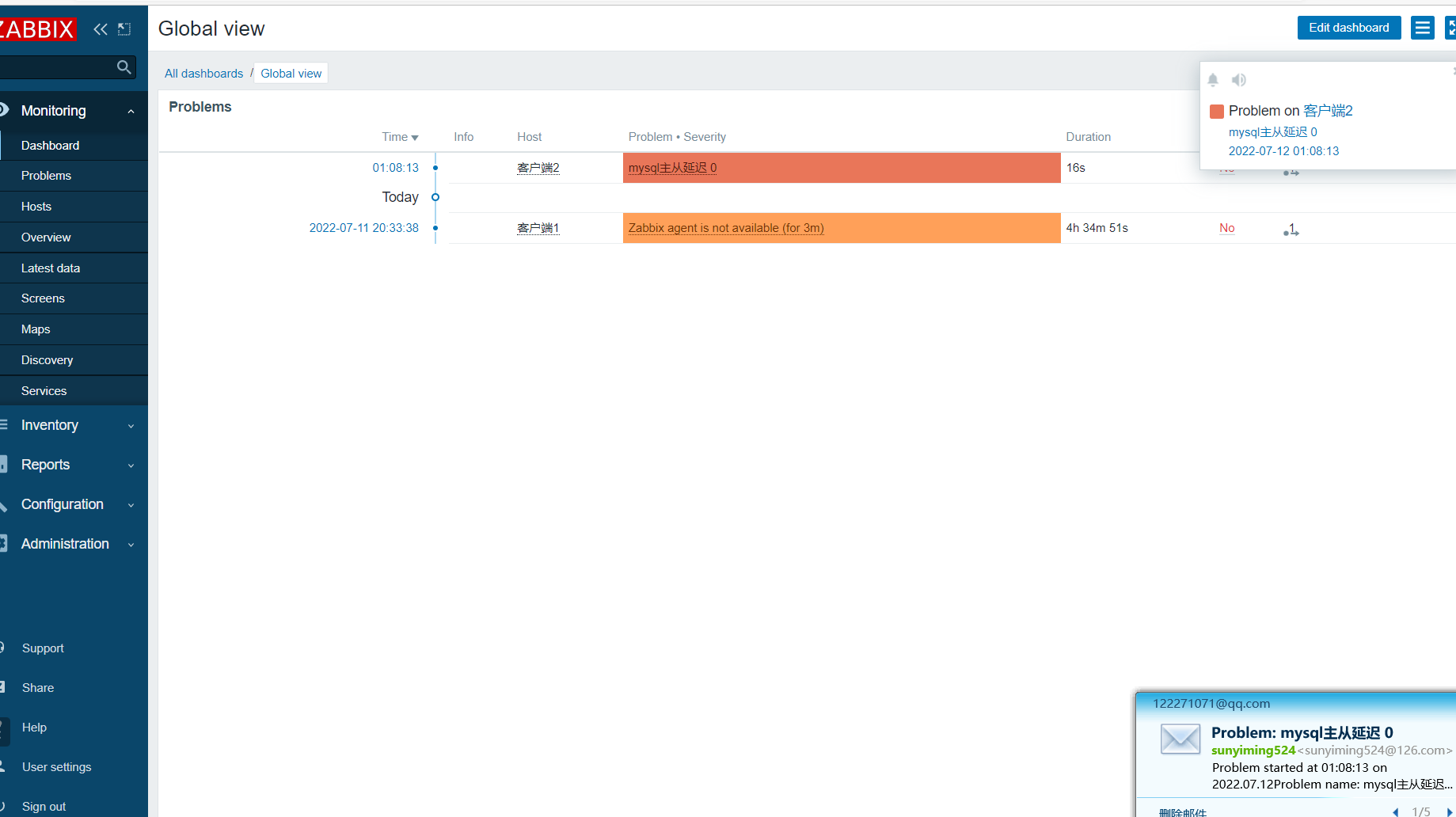Screen dimensions: 1456x817
Task: Open the mysql主从延迟 0 problem in the table
Action: pyautogui.click(x=672, y=168)
